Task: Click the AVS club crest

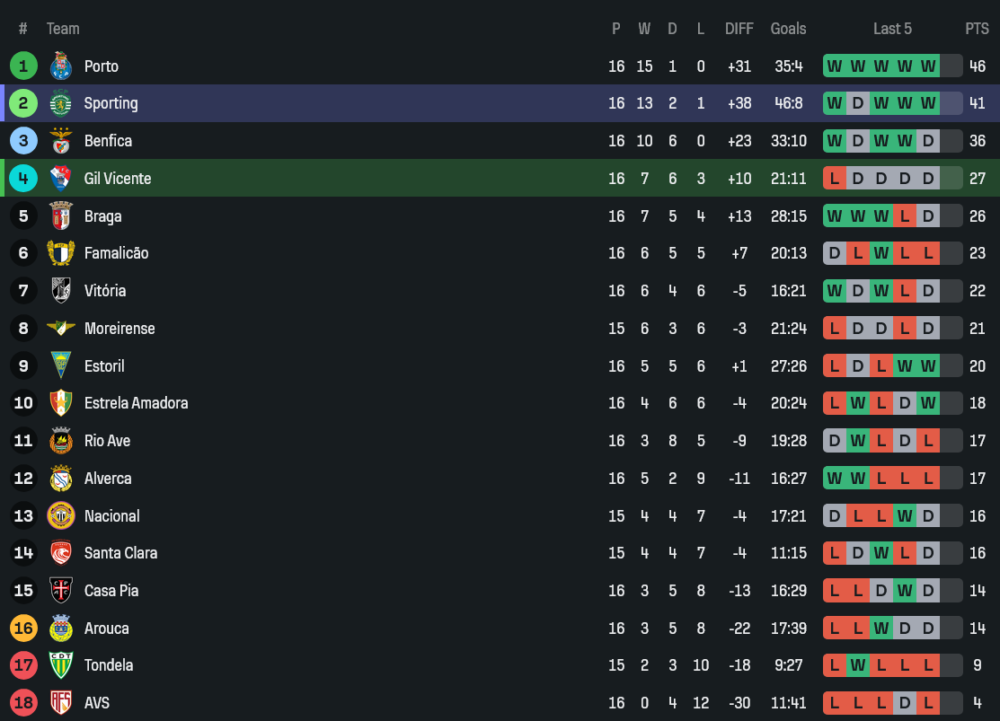Action: tap(61, 703)
